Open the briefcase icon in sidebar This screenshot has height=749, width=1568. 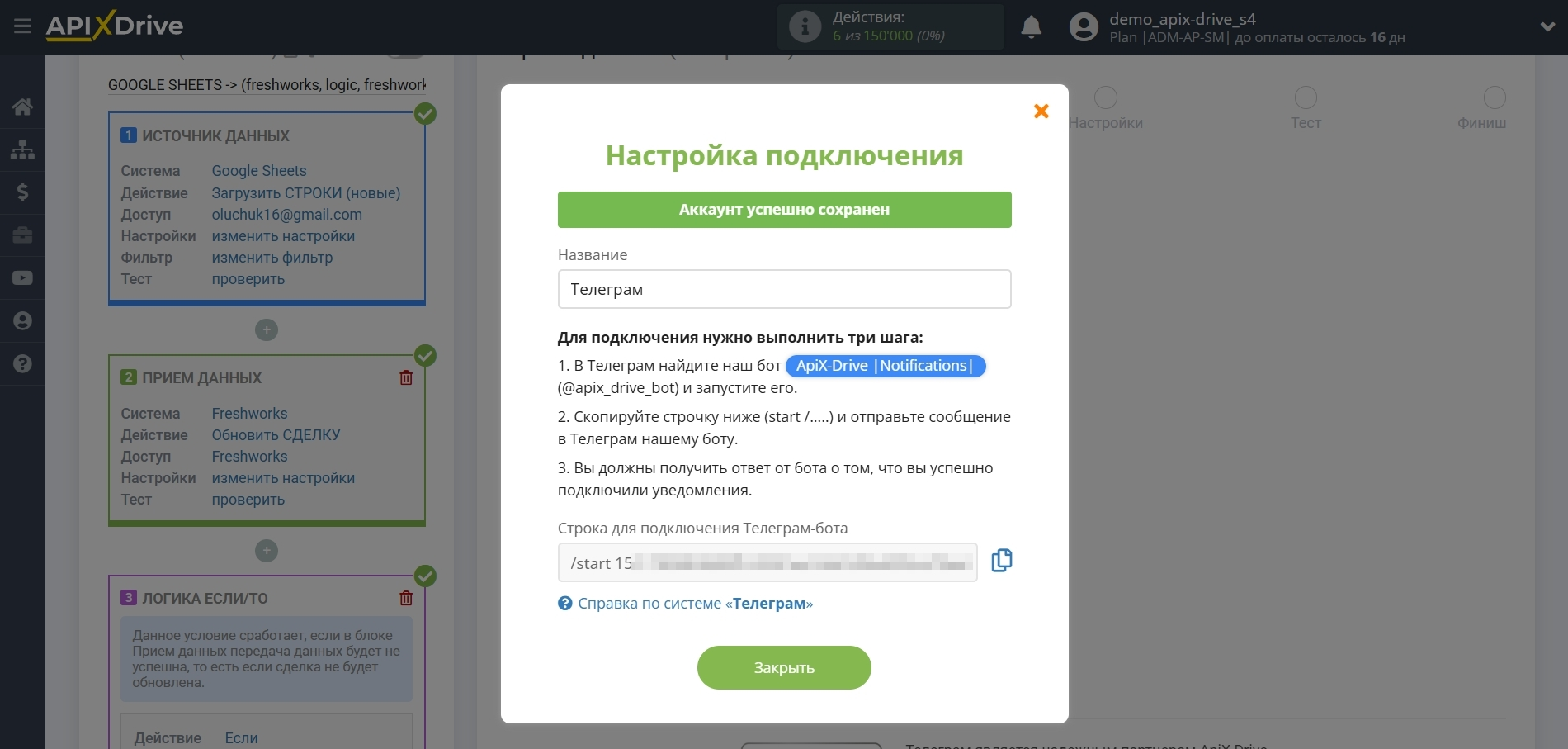(x=22, y=235)
